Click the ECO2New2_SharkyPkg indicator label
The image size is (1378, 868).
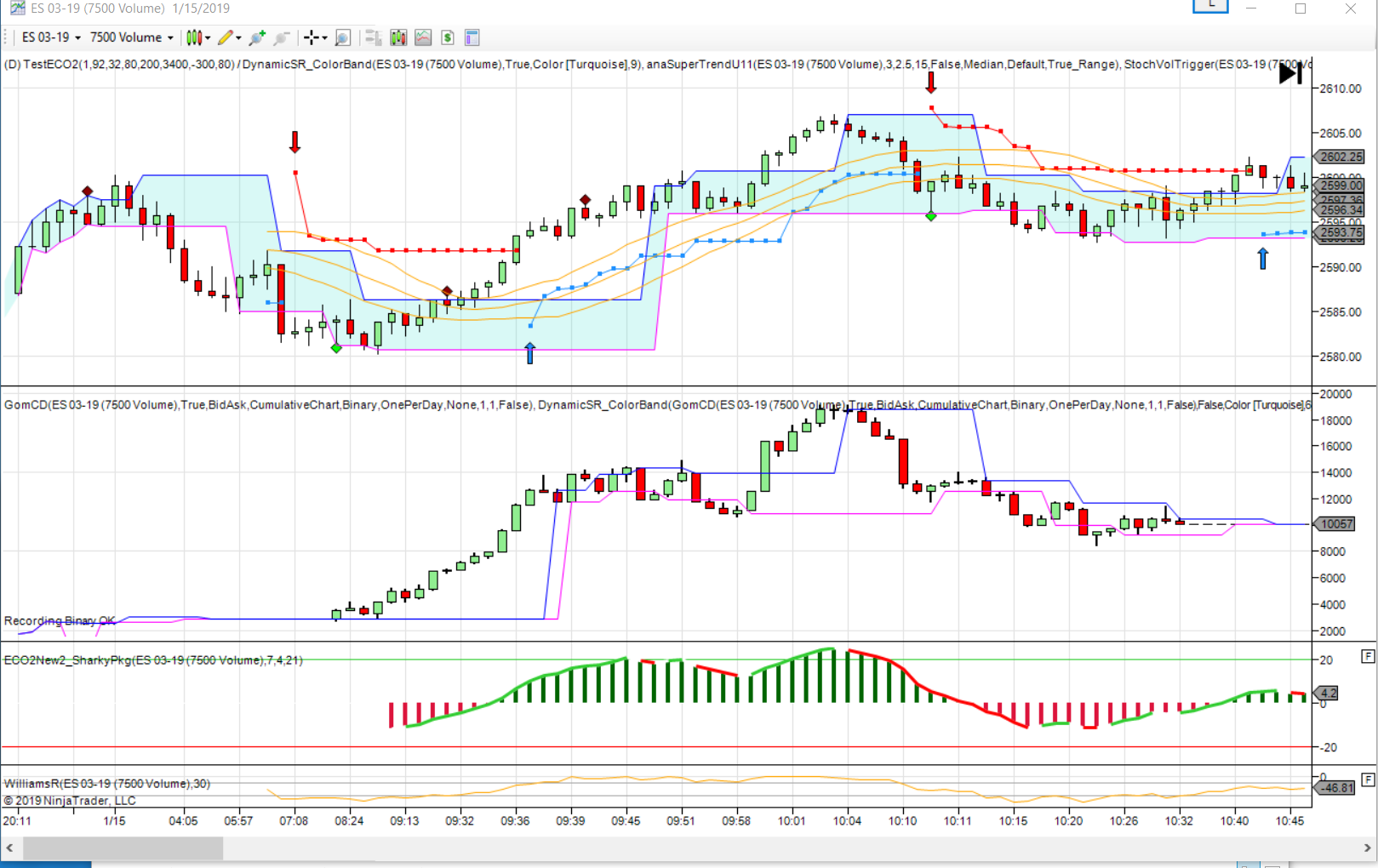[x=153, y=660]
